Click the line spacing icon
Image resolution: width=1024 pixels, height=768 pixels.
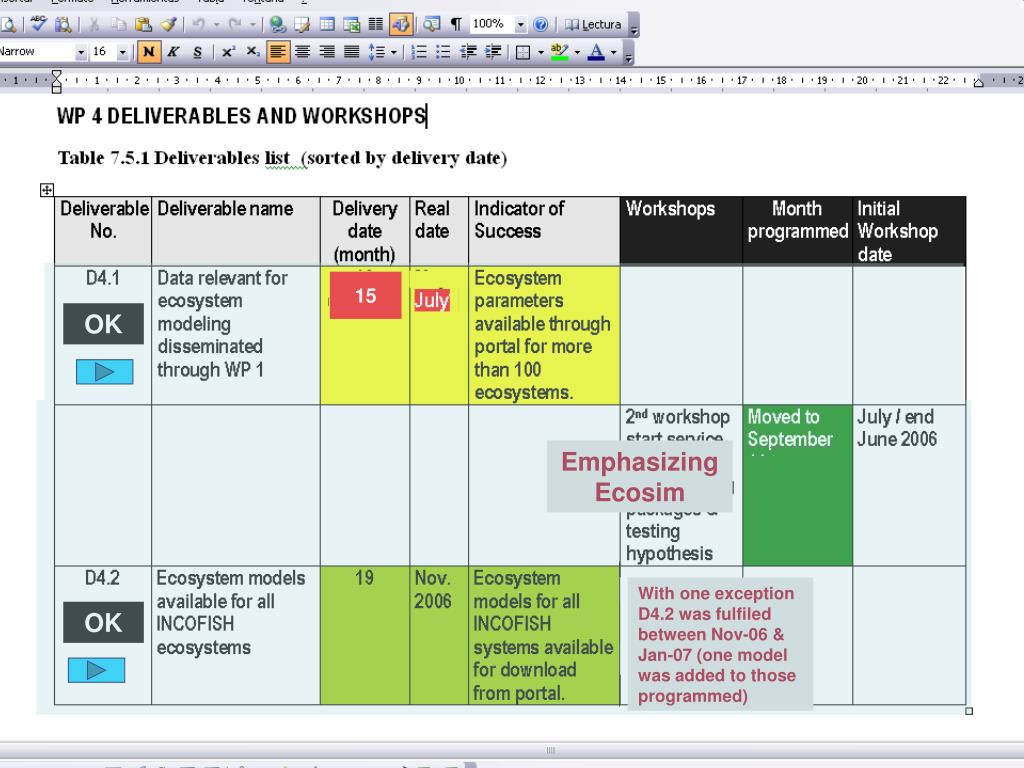click(377, 52)
